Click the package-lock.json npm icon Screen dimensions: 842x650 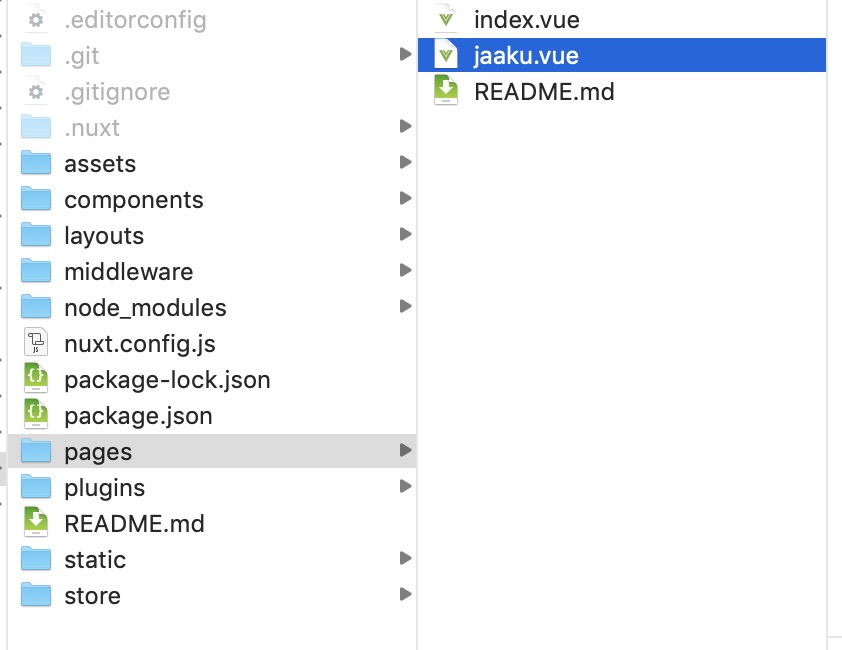pyautogui.click(x=35, y=379)
